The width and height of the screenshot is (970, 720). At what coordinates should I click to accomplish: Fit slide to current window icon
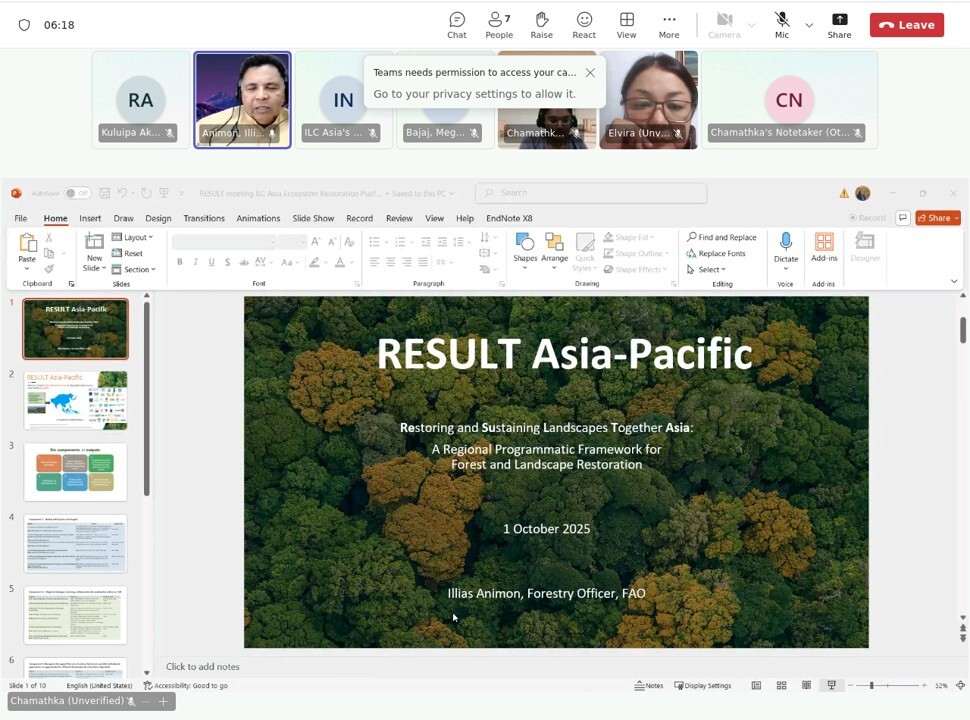click(x=960, y=685)
